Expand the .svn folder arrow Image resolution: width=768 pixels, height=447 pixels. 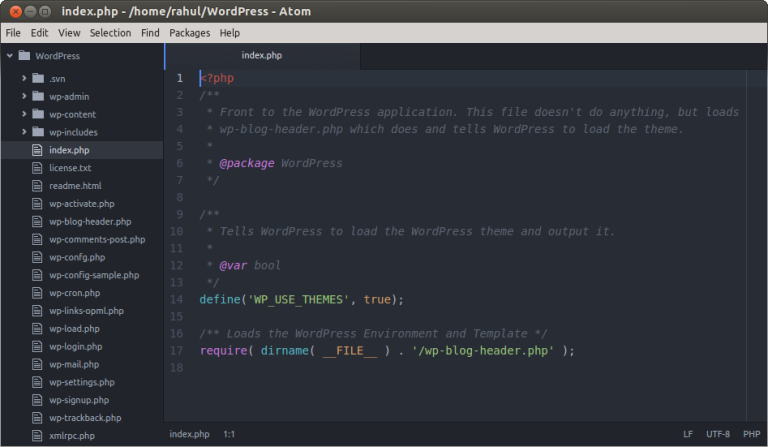point(24,78)
